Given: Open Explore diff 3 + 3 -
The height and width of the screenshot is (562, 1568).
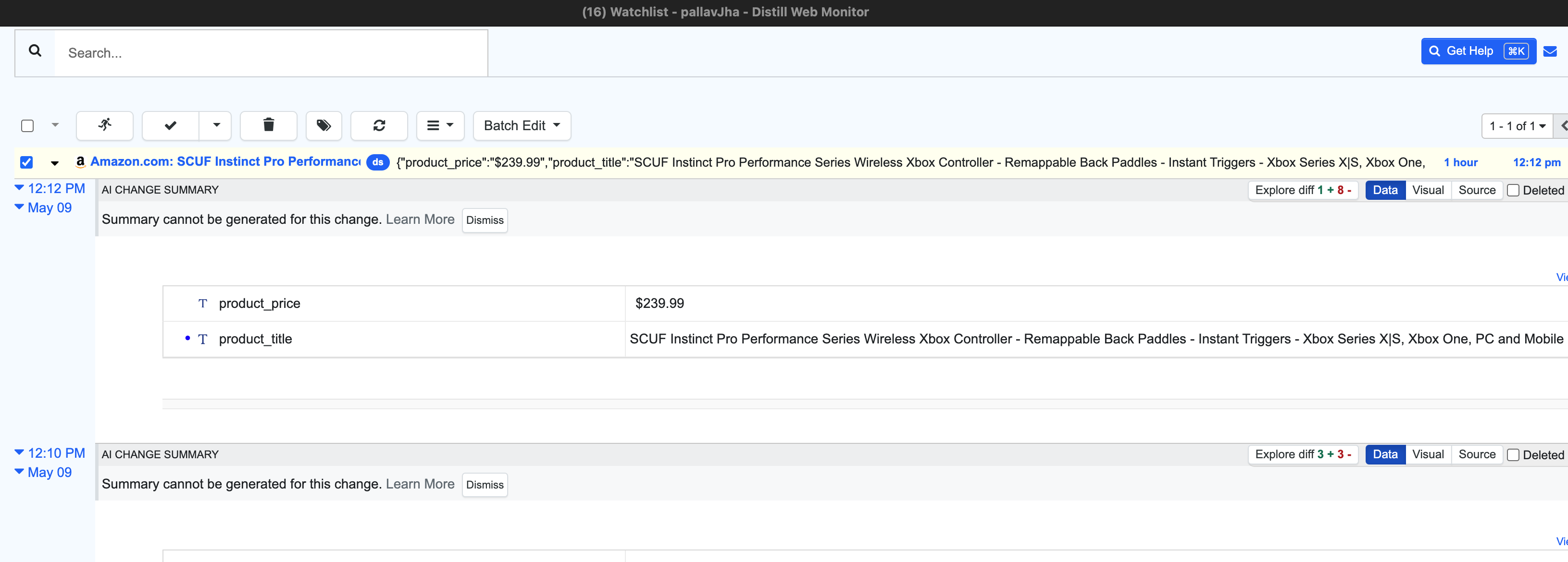Looking at the screenshot, I should pyautogui.click(x=1303, y=455).
